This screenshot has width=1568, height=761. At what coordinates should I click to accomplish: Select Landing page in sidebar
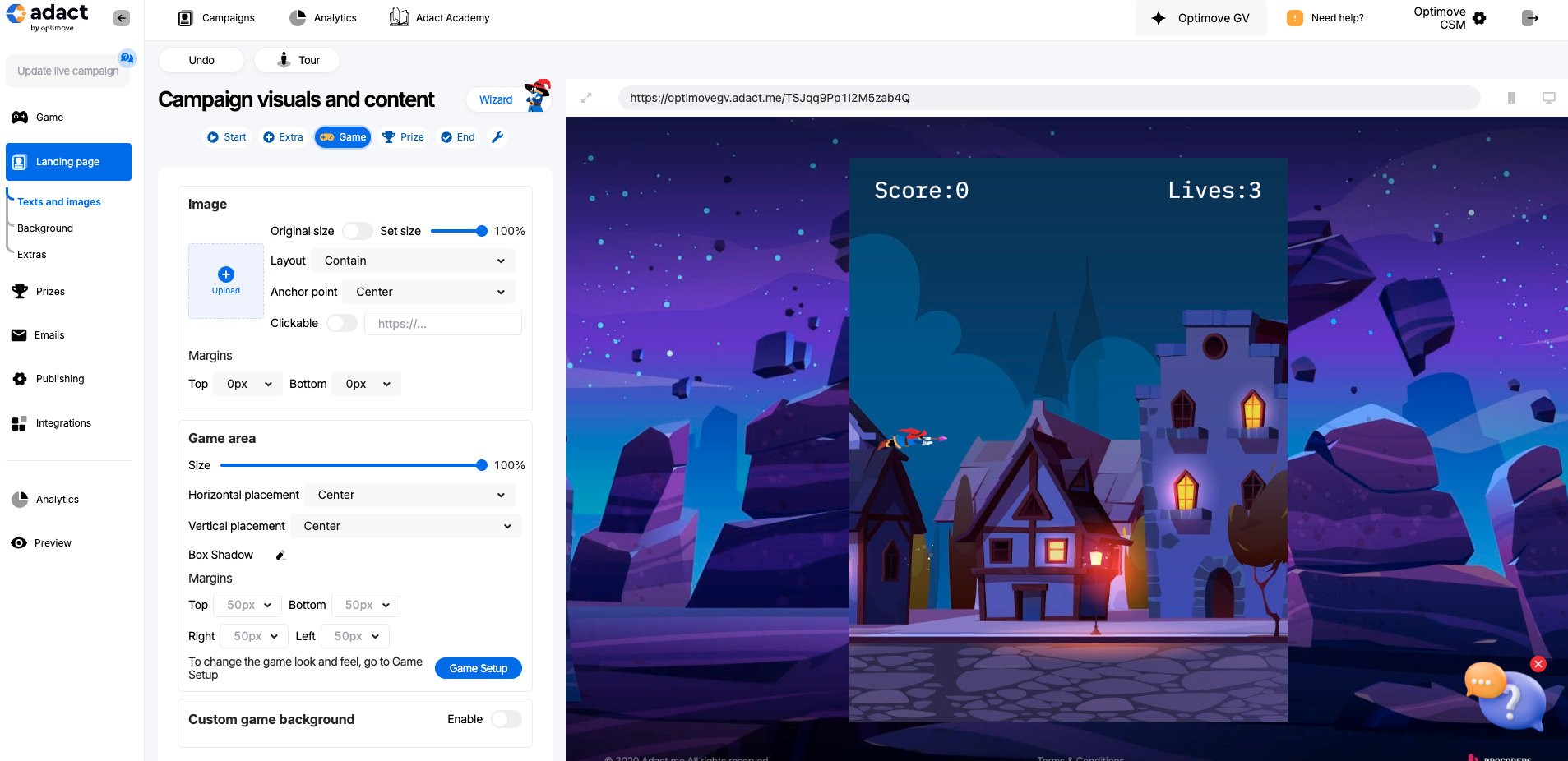coord(68,162)
